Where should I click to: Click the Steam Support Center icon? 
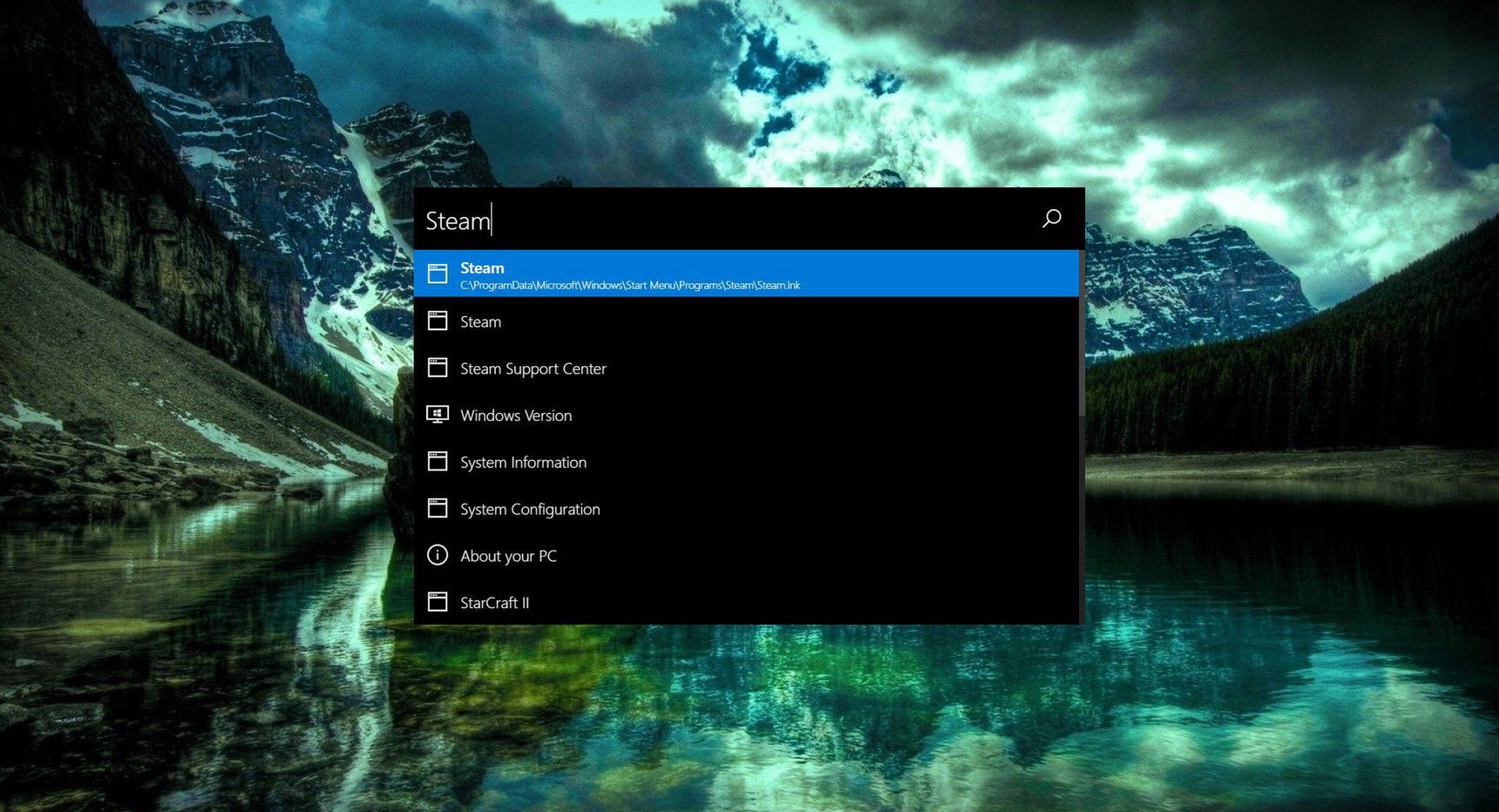click(x=437, y=368)
